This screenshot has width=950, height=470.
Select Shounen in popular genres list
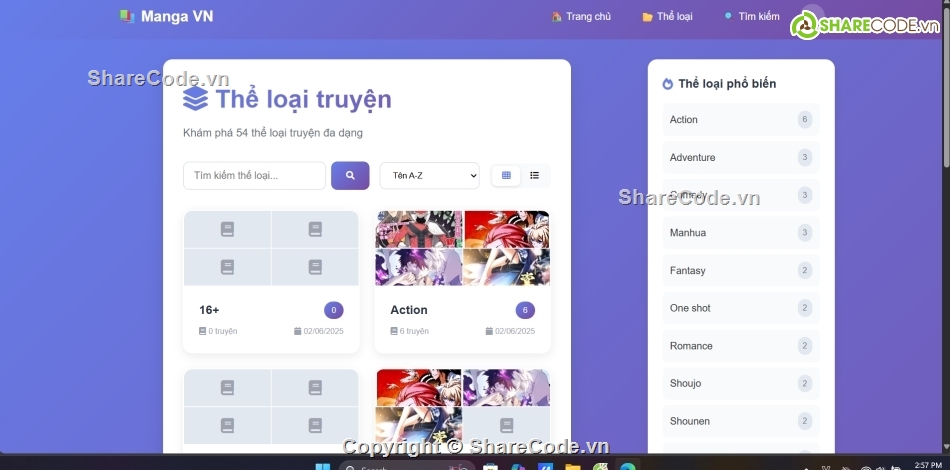741,422
